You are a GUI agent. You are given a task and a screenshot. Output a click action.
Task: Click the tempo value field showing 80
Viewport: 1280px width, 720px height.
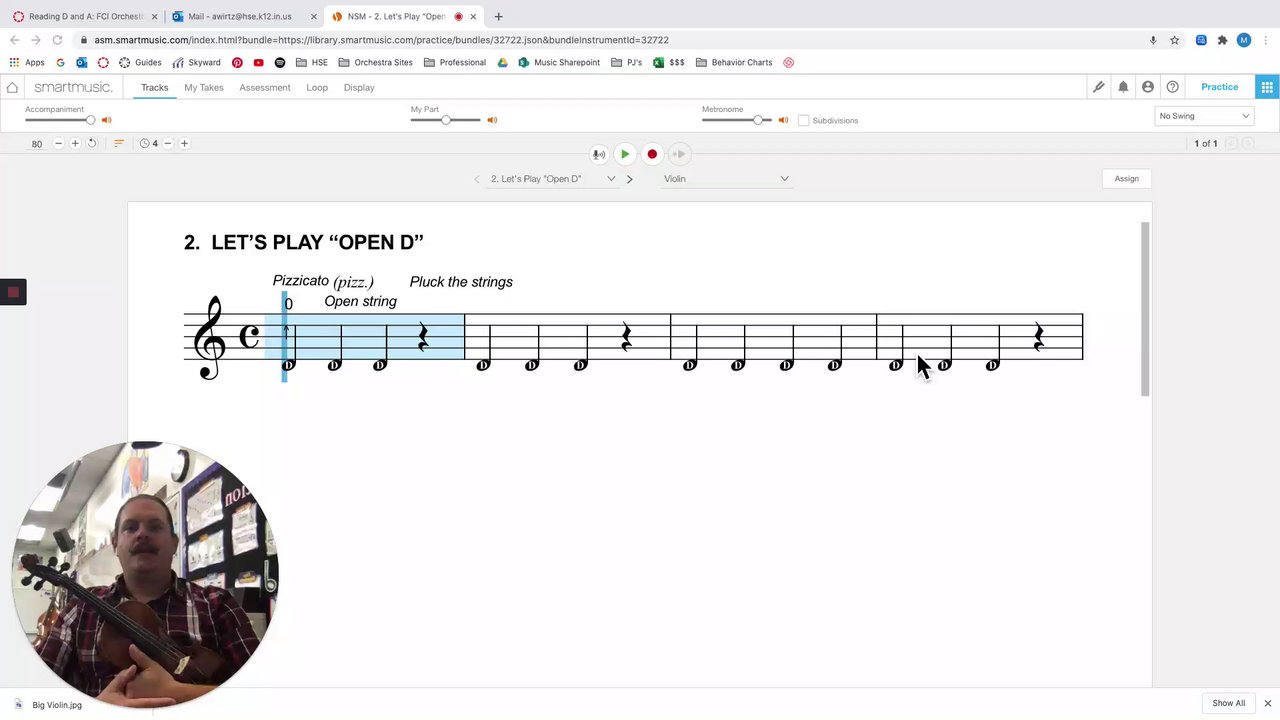tap(37, 144)
